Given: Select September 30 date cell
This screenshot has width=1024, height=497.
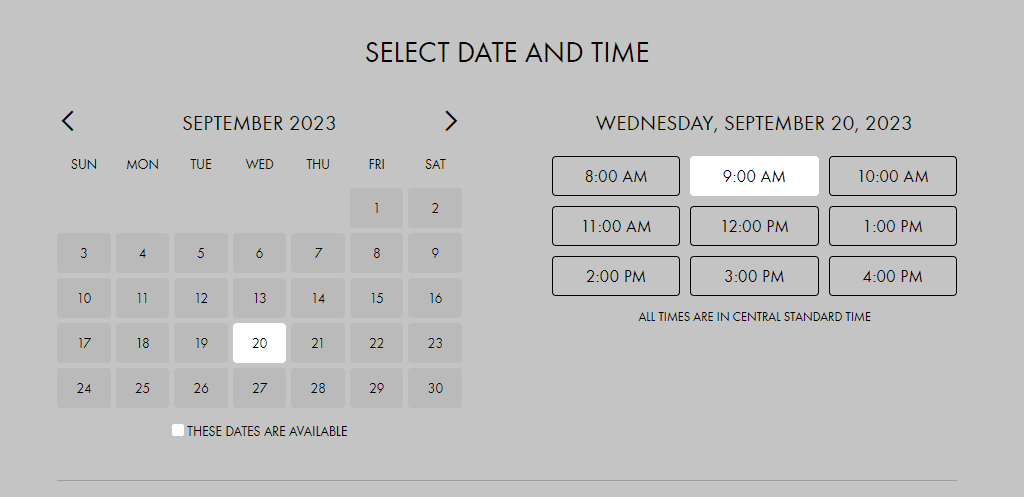Looking at the screenshot, I should (435, 388).
